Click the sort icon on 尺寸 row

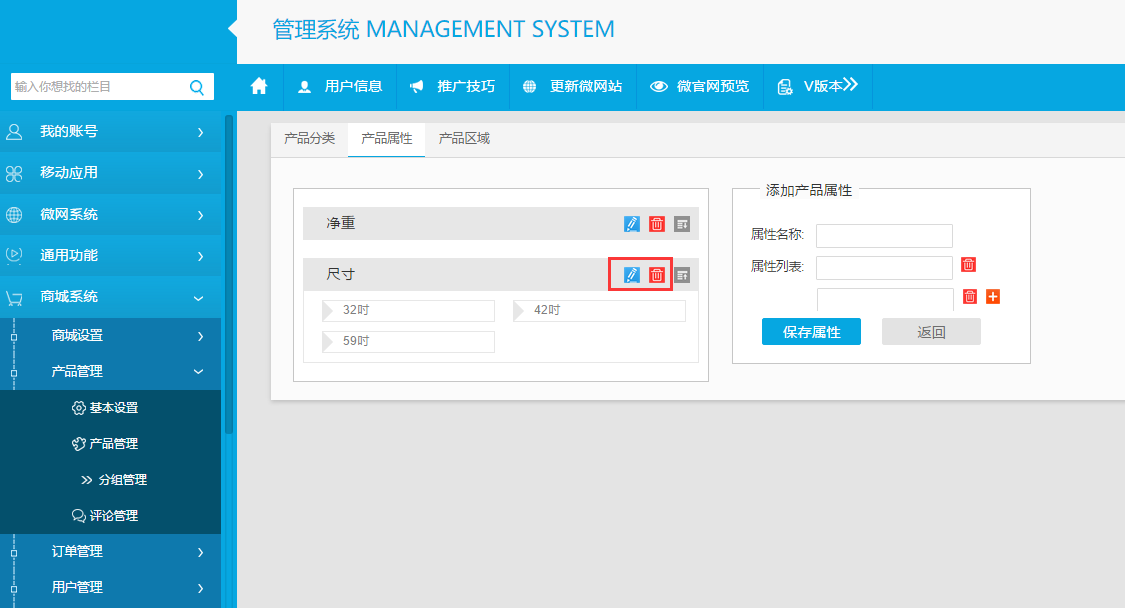tap(682, 275)
